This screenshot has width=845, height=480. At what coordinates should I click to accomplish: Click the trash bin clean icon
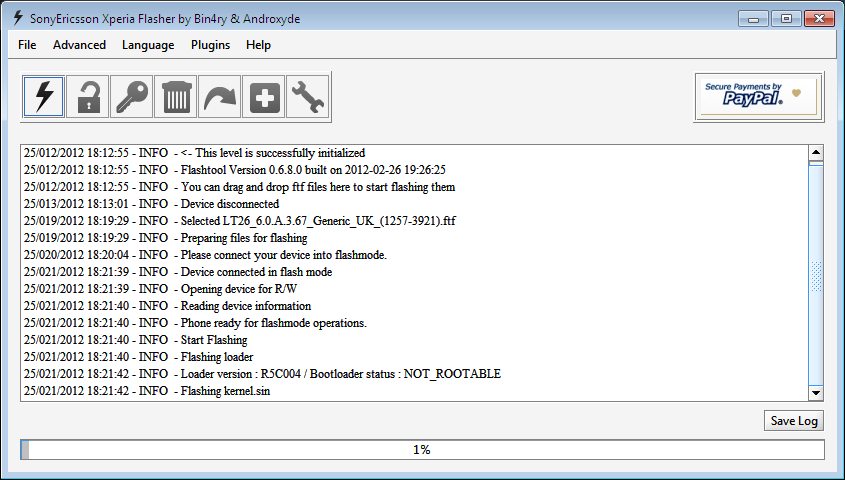pos(176,97)
